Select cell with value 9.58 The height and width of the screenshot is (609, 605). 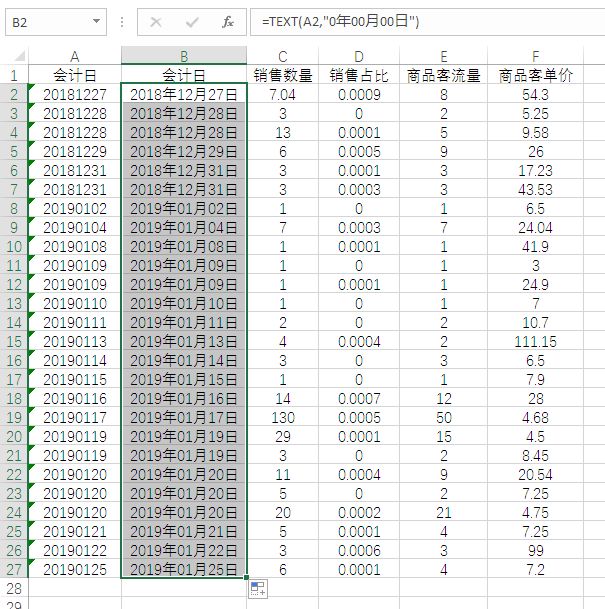point(535,132)
